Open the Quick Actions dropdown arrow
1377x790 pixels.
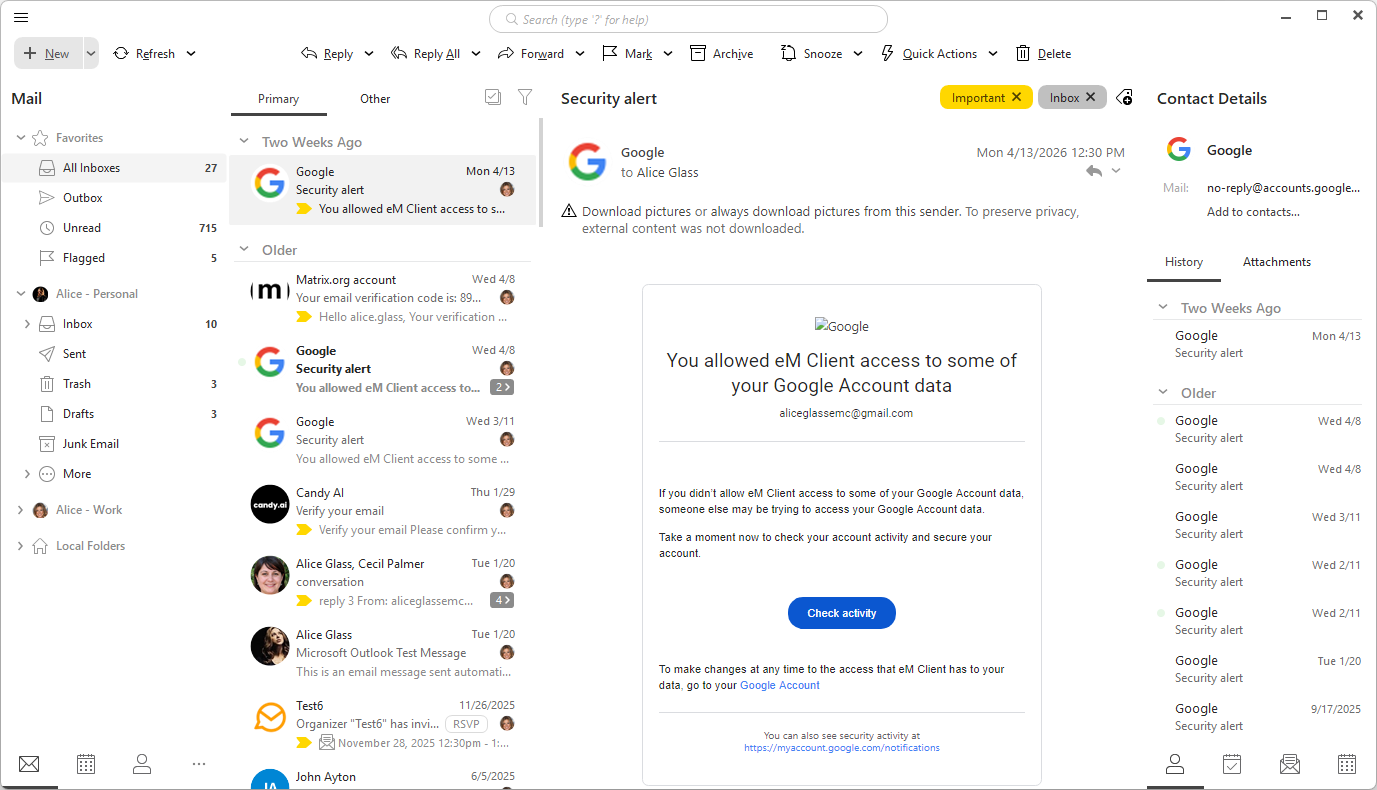pyautogui.click(x=993, y=54)
